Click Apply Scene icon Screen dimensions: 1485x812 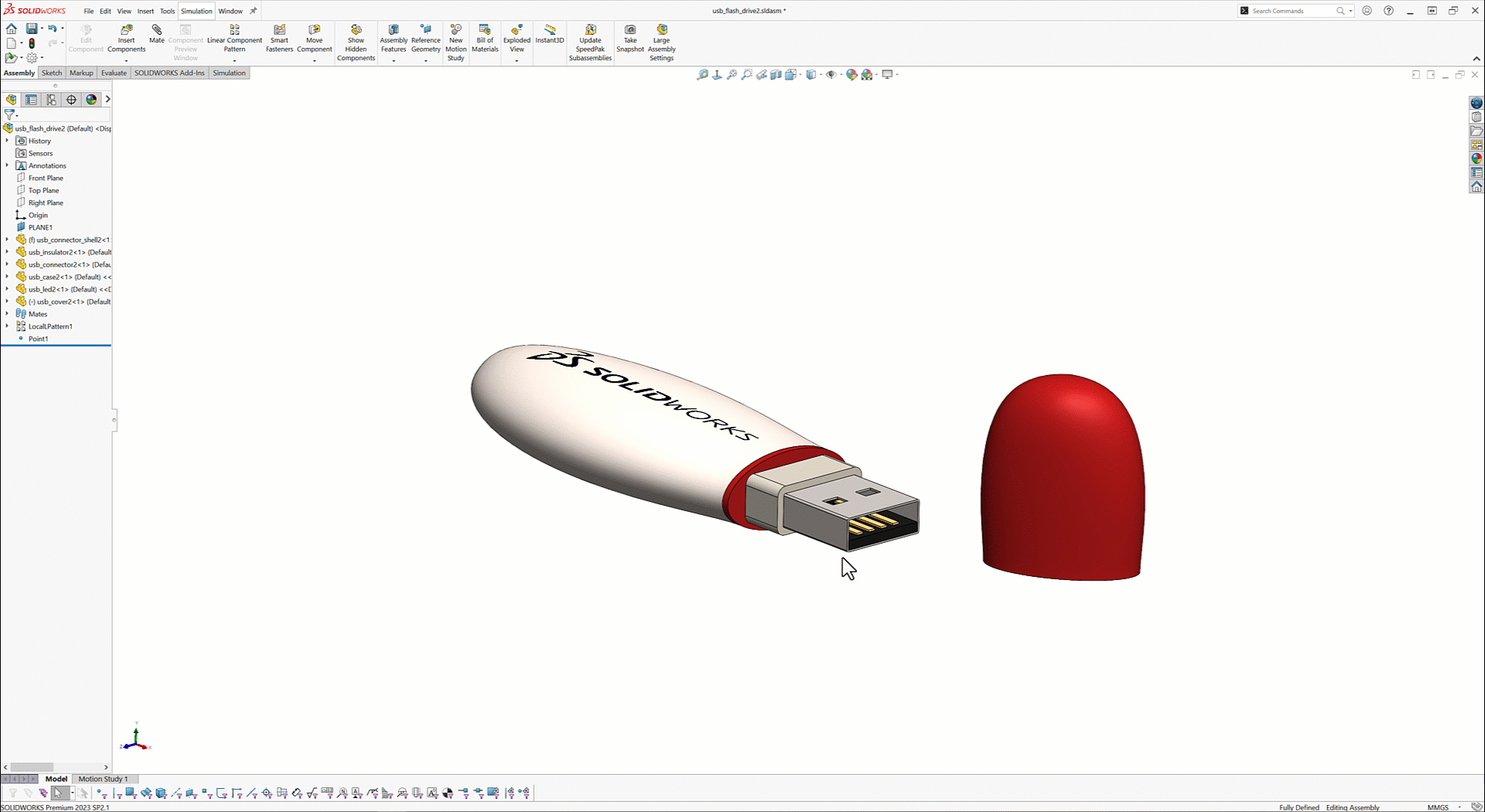pos(868,75)
